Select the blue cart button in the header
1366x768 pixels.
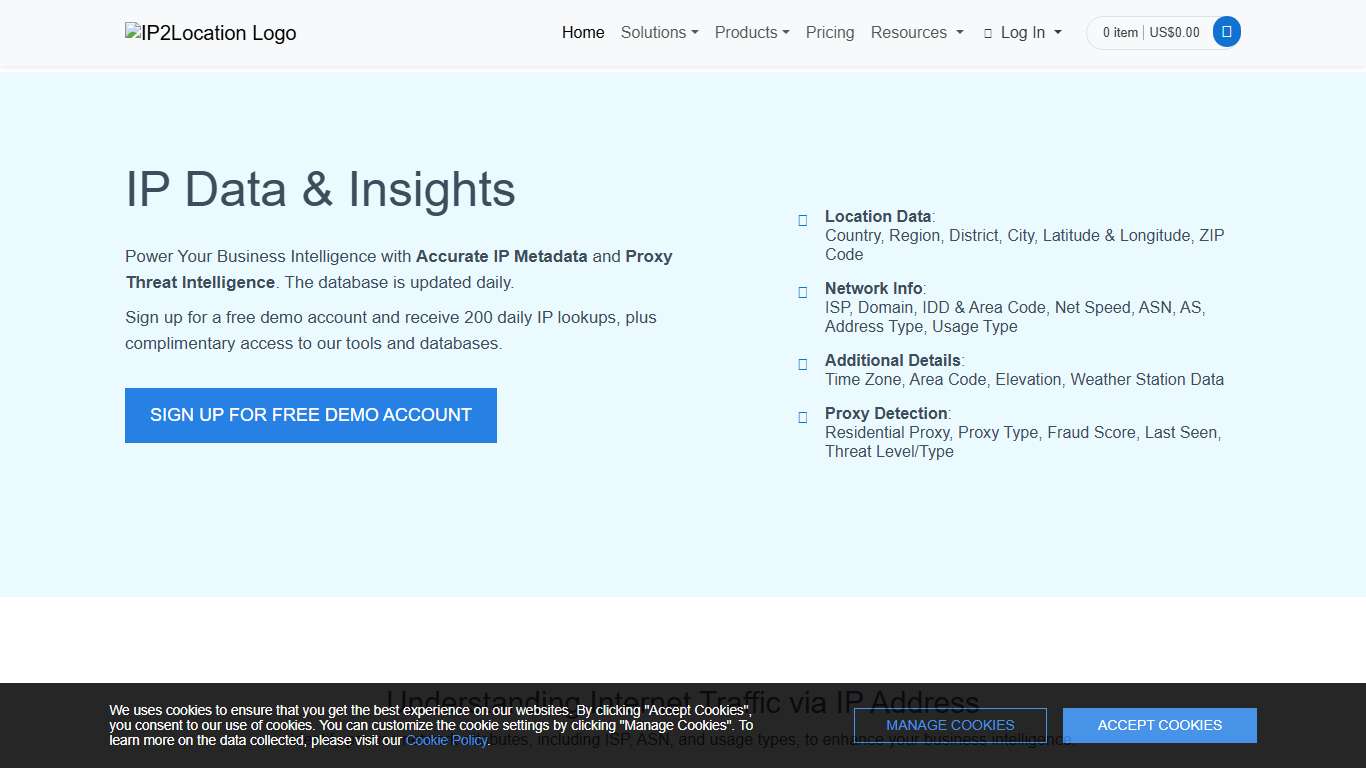pos(1226,31)
